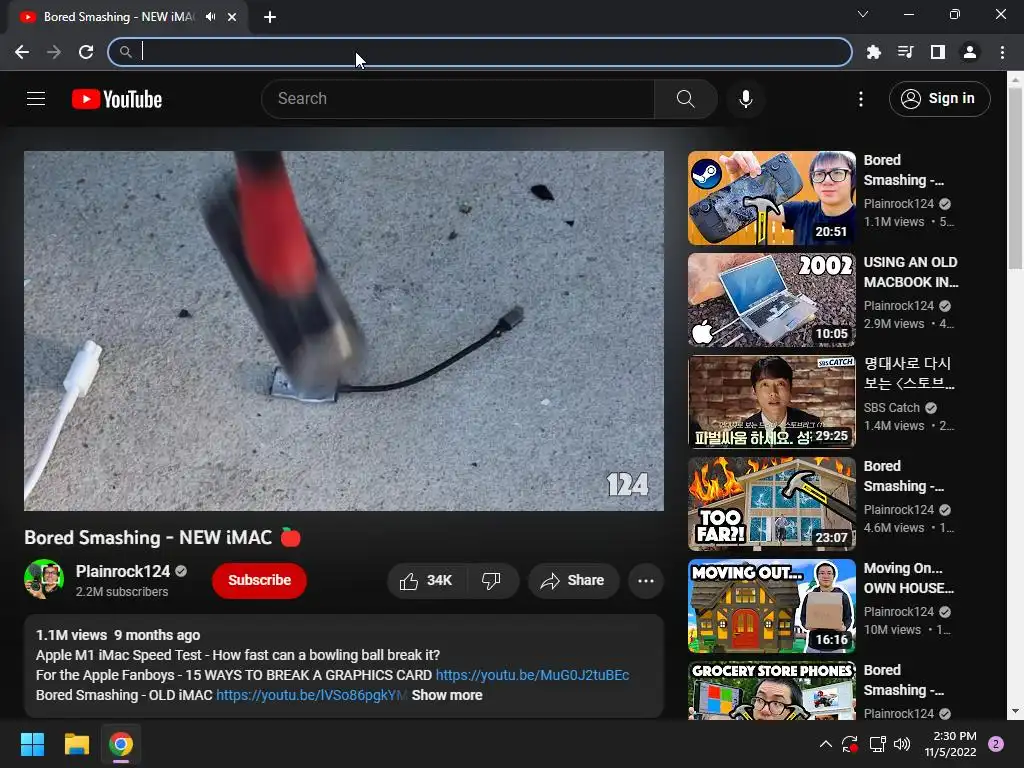Viewport: 1024px width, 768px height.
Task: Click the search magnifier button
Action: 685,99
